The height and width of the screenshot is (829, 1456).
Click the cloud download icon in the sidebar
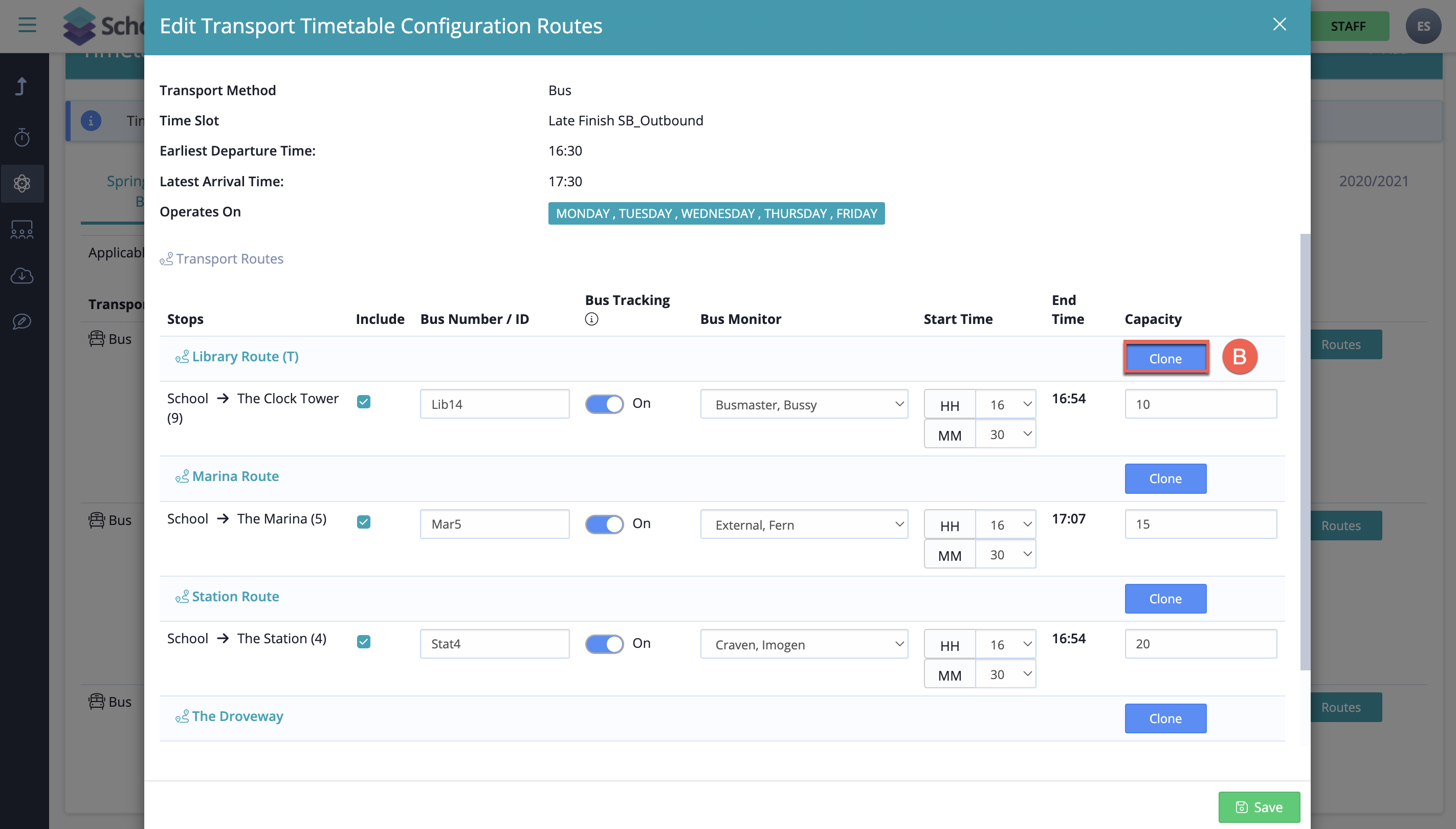click(x=21, y=276)
